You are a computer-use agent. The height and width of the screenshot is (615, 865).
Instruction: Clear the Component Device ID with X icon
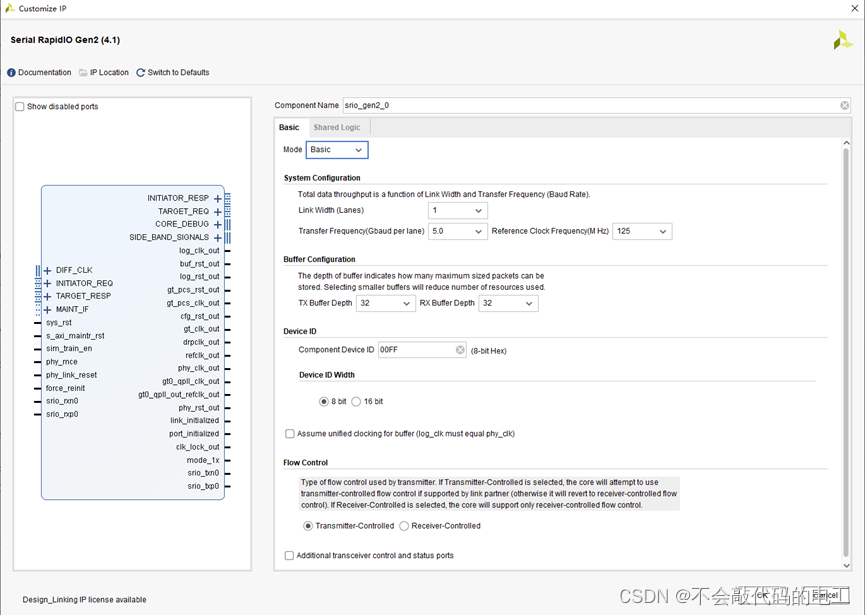460,350
